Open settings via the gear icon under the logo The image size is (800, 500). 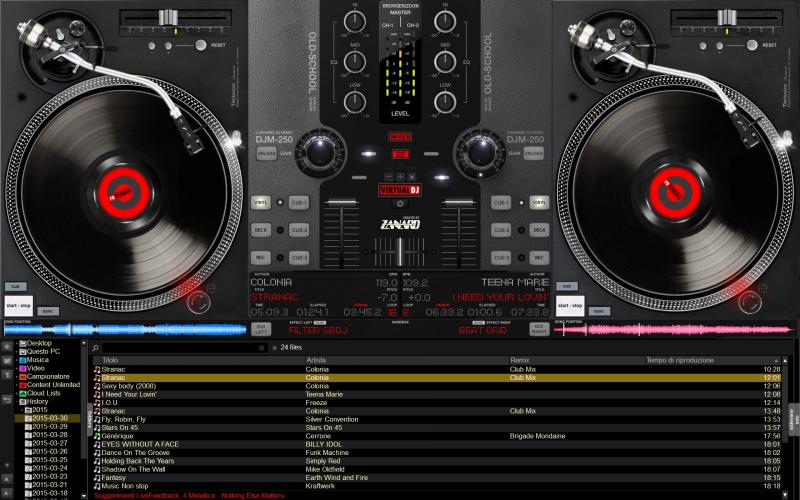coord(400,204)
